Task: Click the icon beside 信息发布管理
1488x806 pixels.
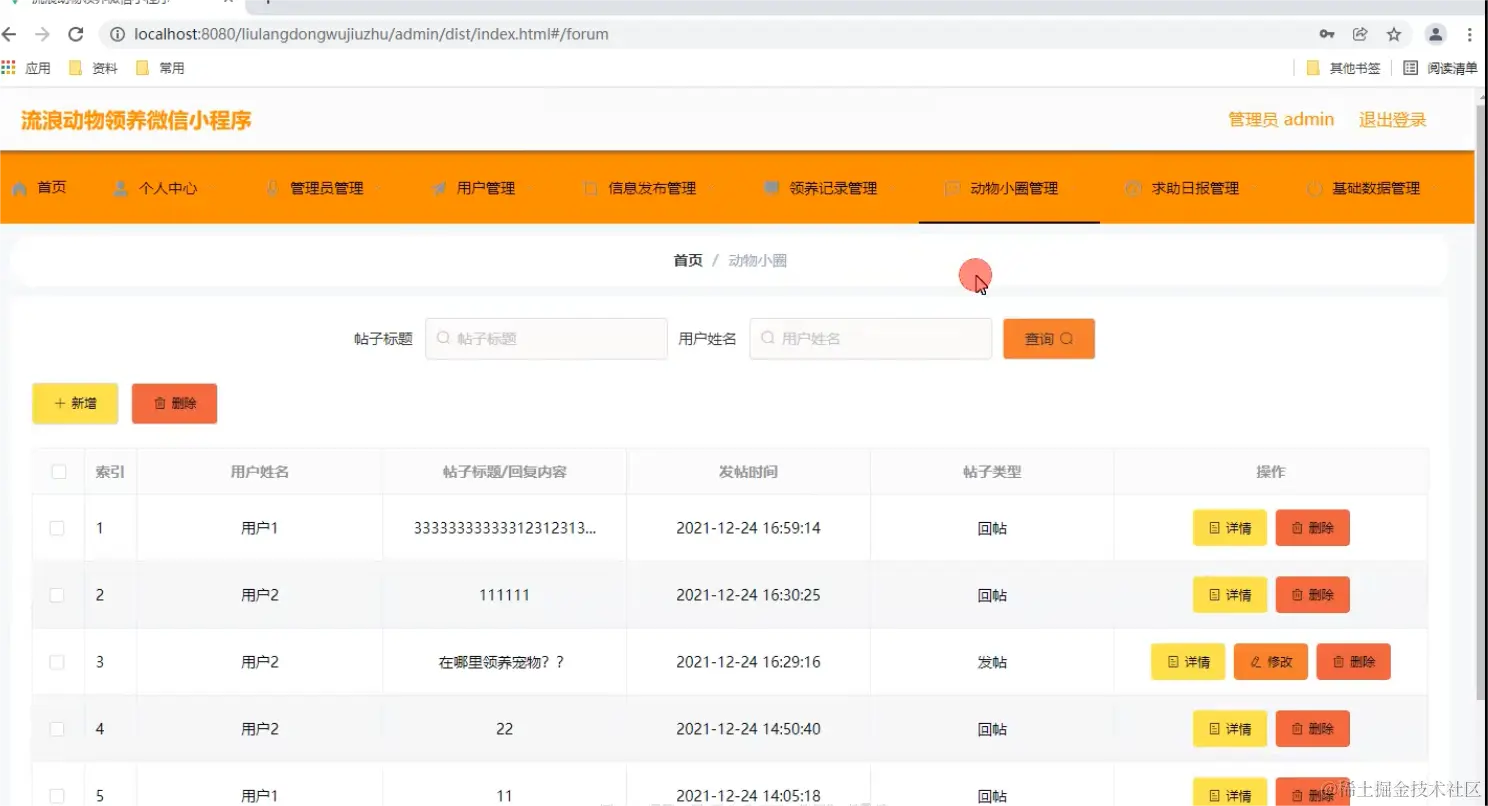Action: (x=590, y=188)
